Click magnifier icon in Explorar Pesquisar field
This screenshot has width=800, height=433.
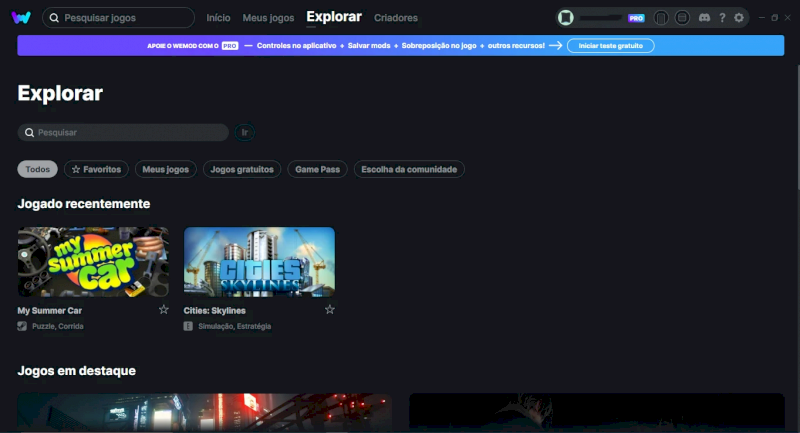[x=30, y=133]
